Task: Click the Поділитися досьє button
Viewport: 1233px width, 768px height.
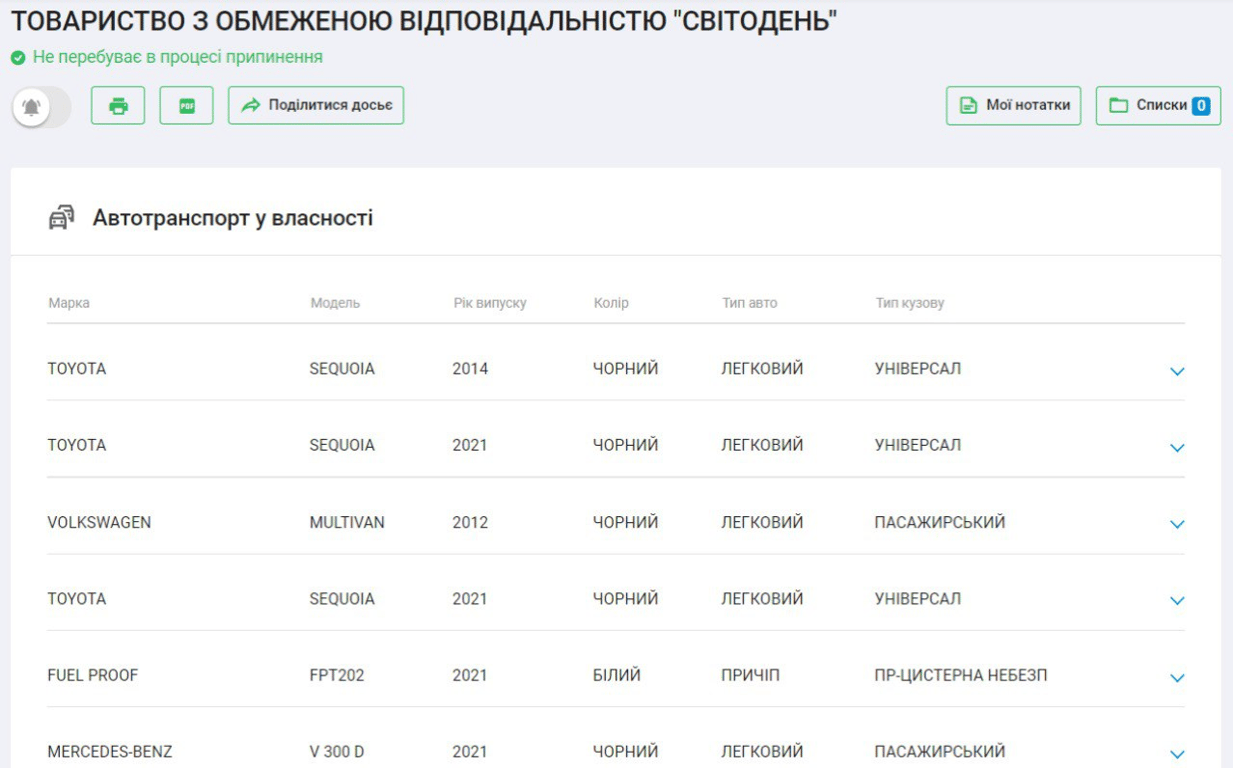Action: 316,105
